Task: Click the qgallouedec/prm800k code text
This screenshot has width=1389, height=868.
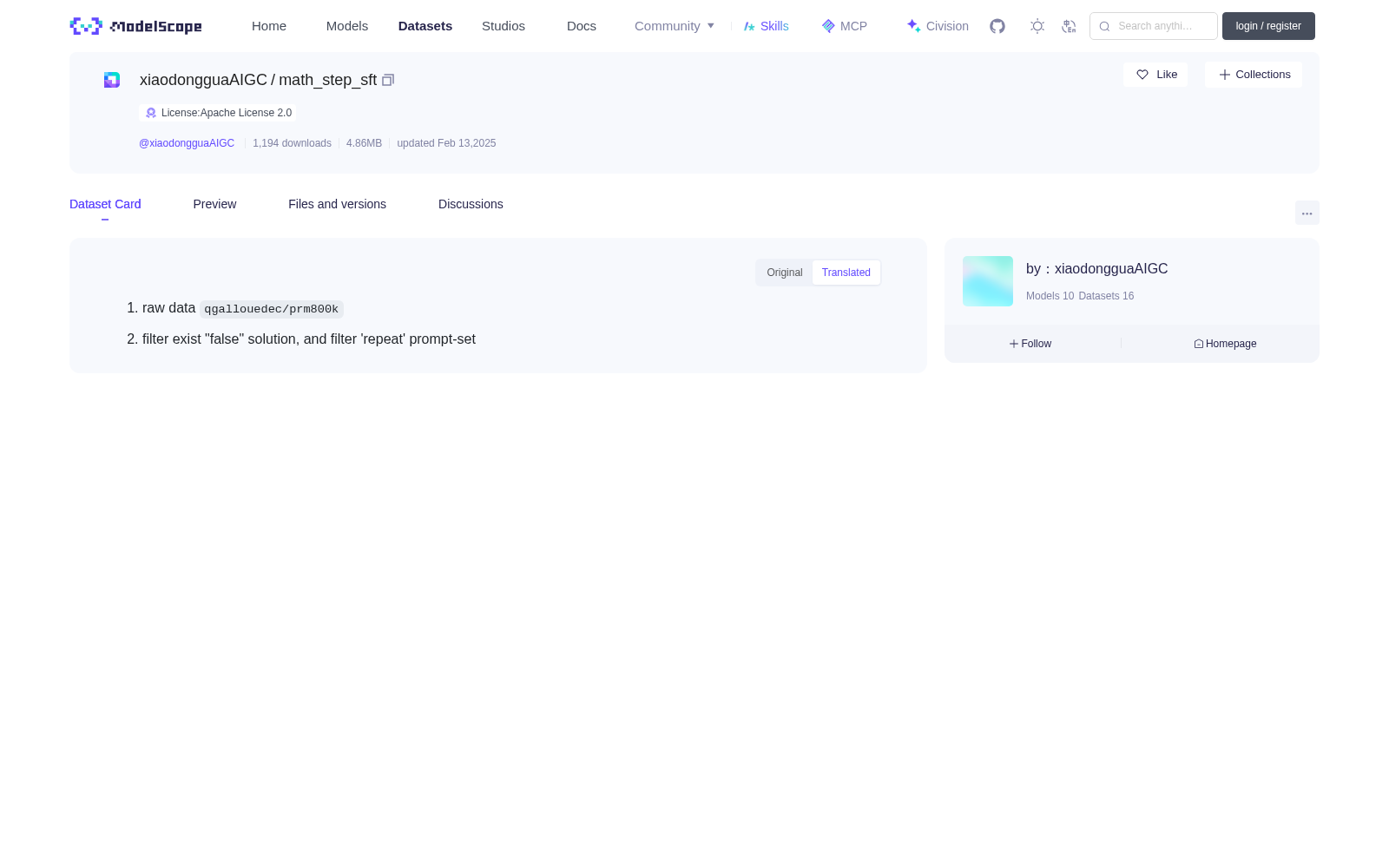Action: (272, 309)
